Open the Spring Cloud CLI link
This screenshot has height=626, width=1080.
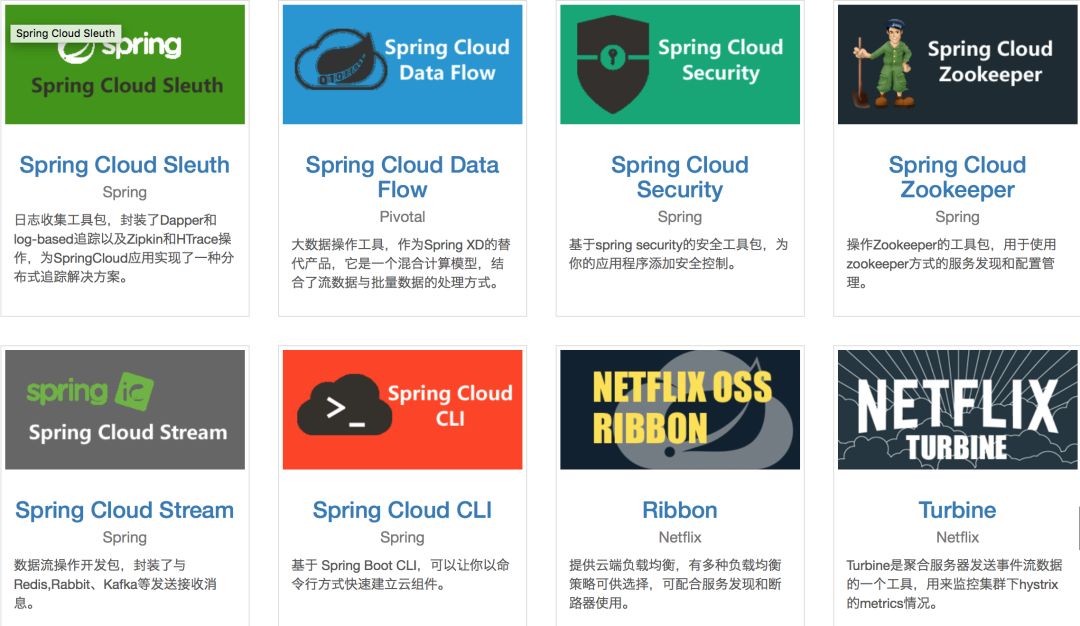coord(402,510)
